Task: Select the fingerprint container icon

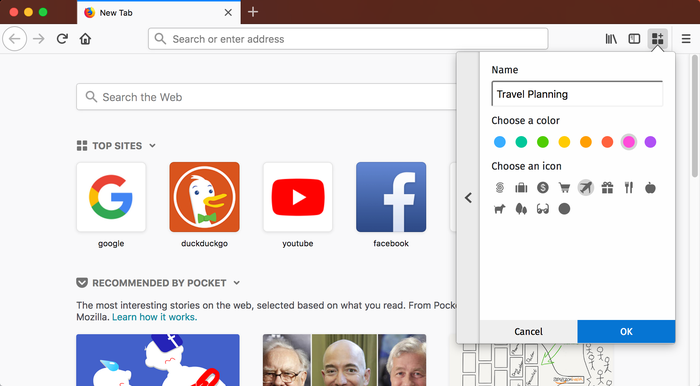Action: pyautogui.click(x=500, y=188)
